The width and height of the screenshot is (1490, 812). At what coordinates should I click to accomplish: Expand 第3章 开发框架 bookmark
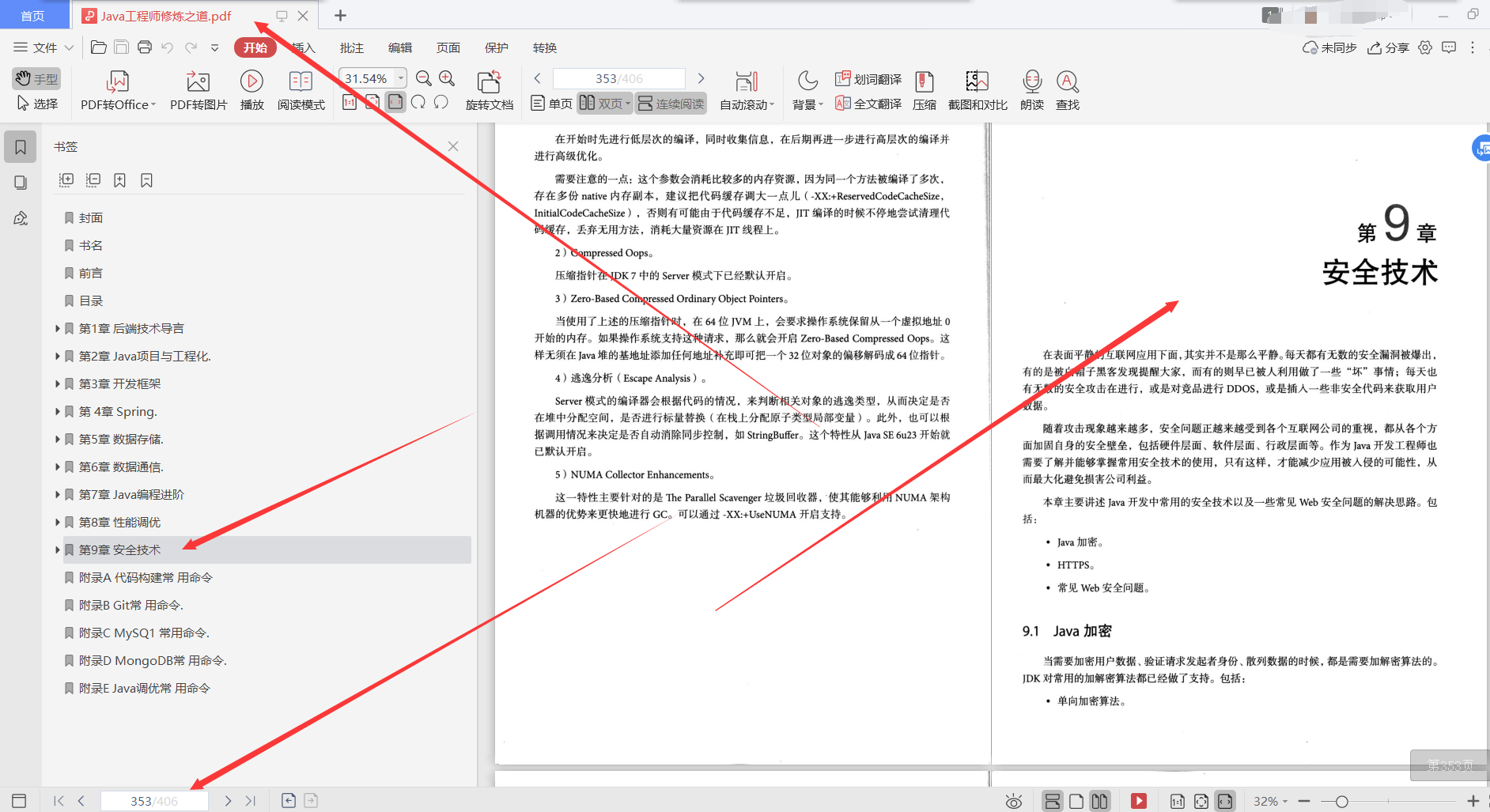coord(58,383)
